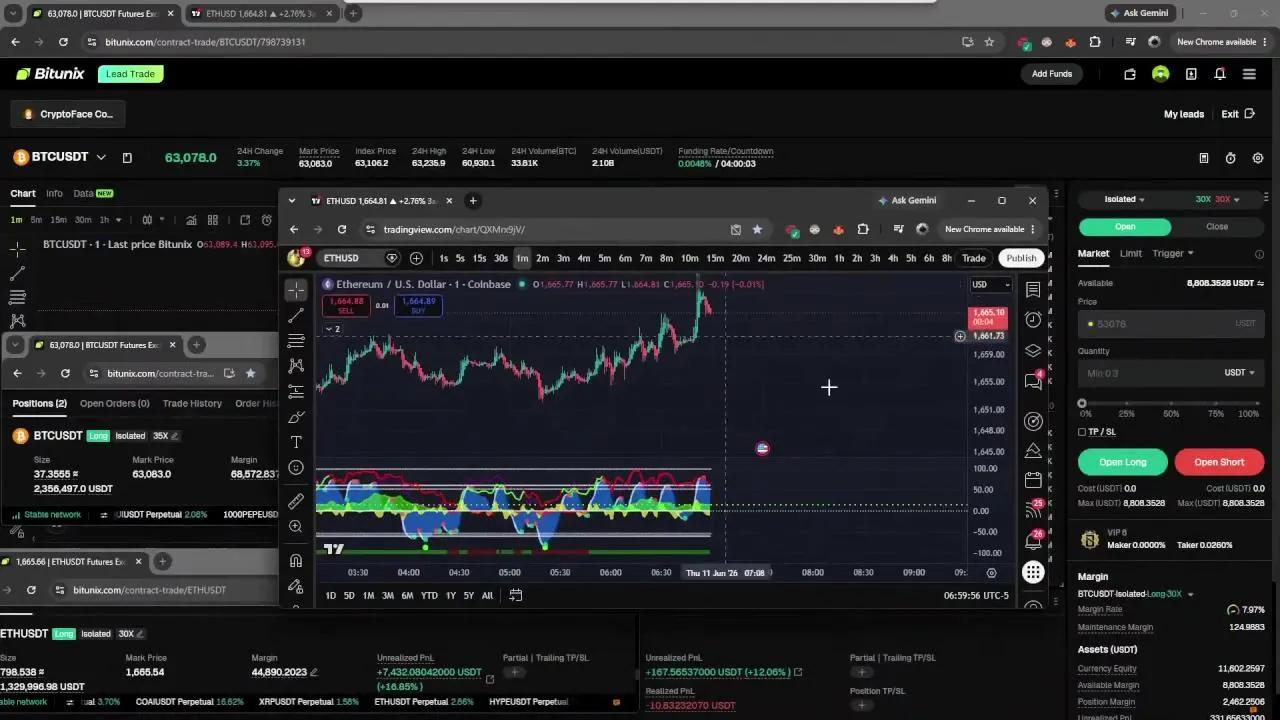Set quantity slider to 50% mark
Screen dimensions: 1280x720
[x=1171, y=404]
